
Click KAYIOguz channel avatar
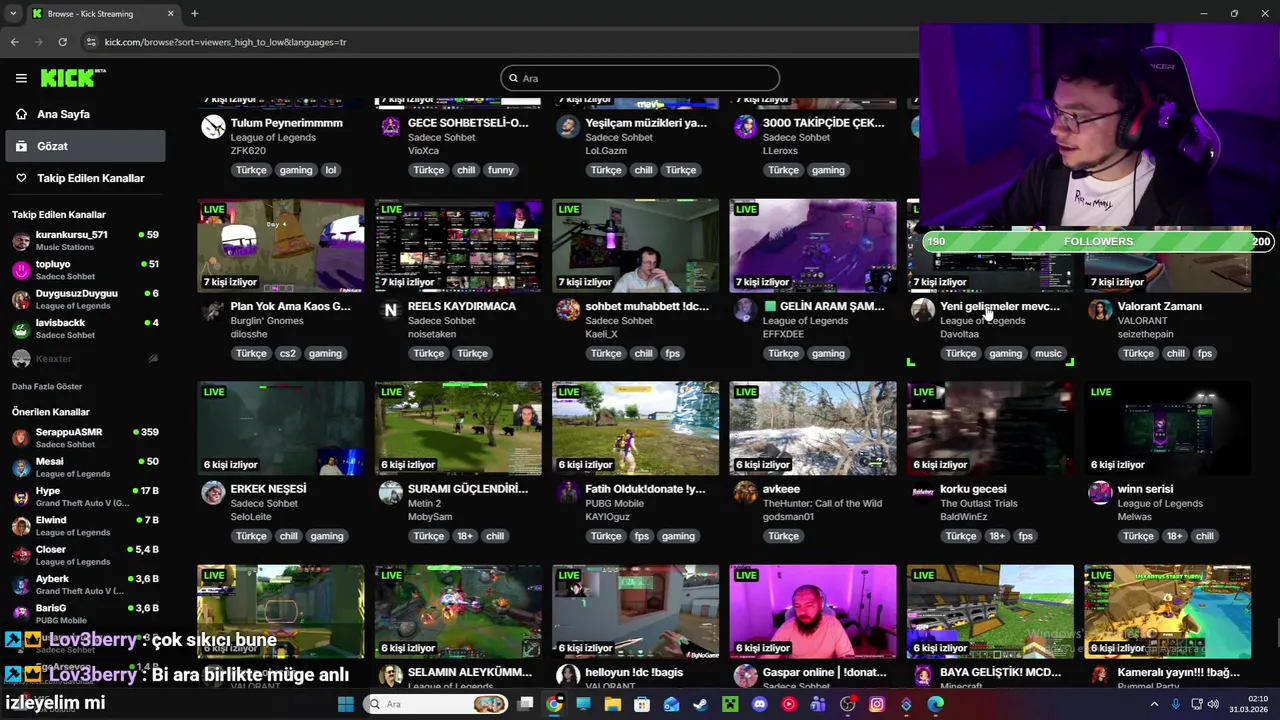click(x=568, y=493)
